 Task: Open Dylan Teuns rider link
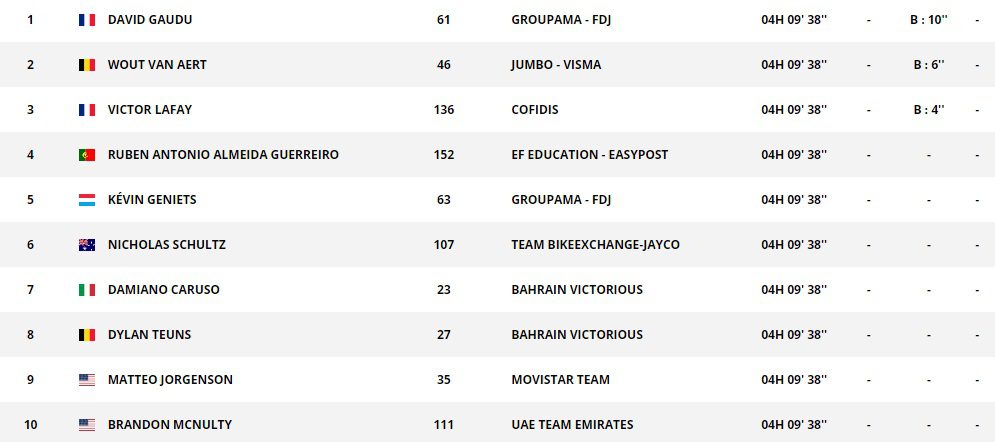[149, 335]
